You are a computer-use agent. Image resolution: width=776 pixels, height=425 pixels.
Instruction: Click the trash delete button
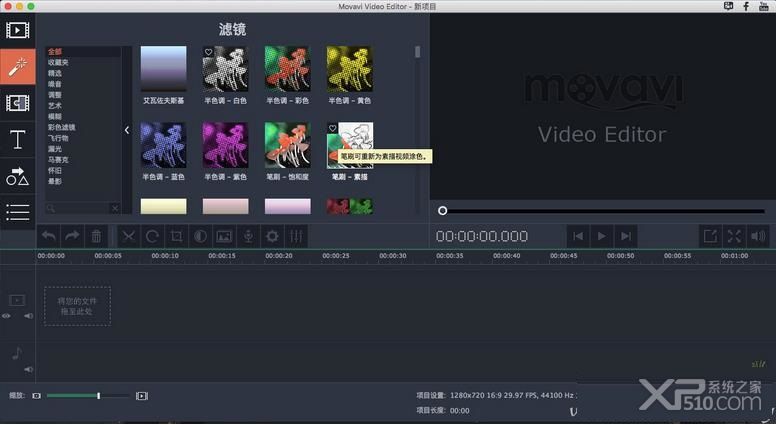point(96,236)
